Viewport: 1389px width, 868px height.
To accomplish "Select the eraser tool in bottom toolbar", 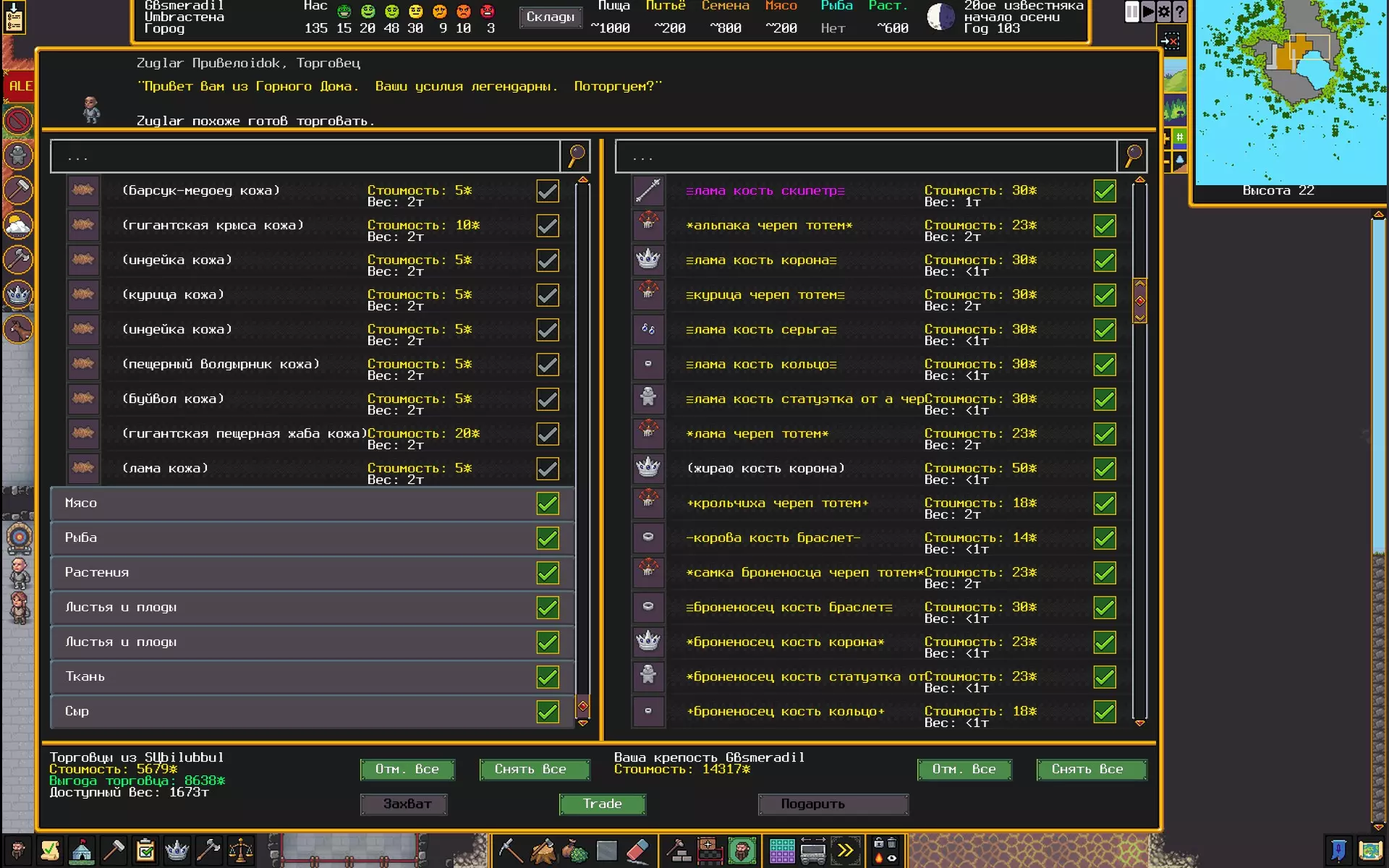I will click(637, 851).
